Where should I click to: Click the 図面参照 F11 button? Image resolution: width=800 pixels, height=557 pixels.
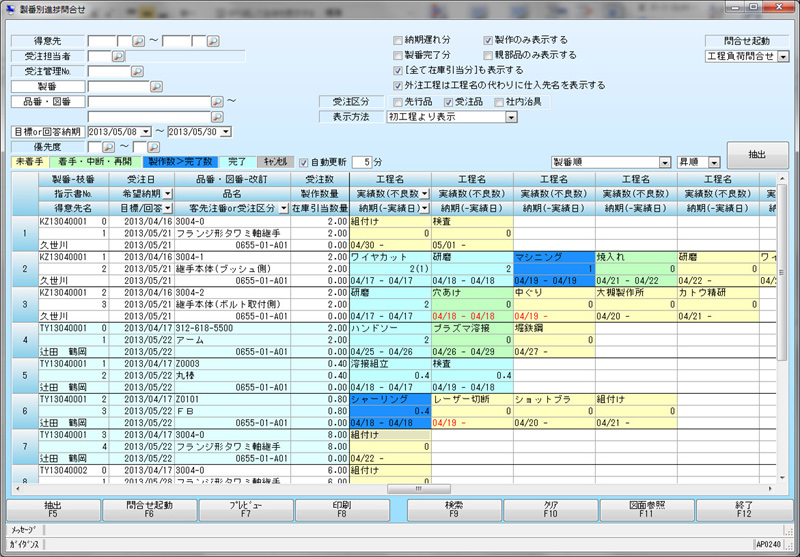pos(646,510)
